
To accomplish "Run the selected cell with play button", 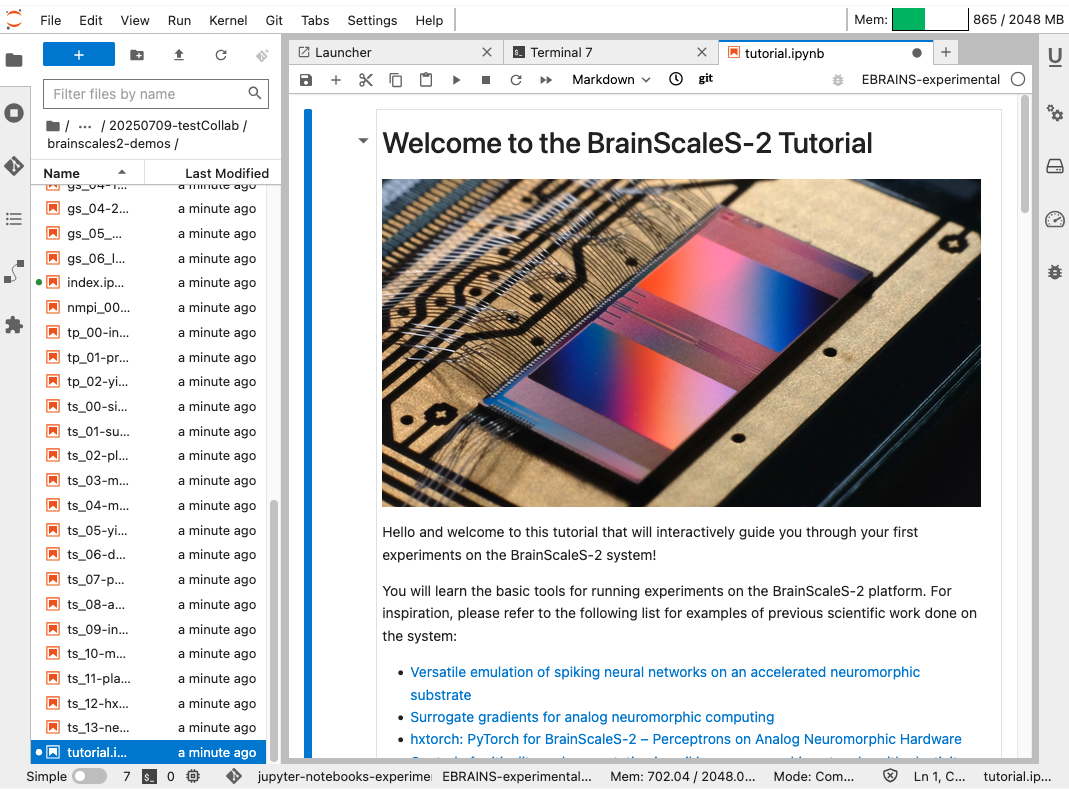I will click(456, 80).
